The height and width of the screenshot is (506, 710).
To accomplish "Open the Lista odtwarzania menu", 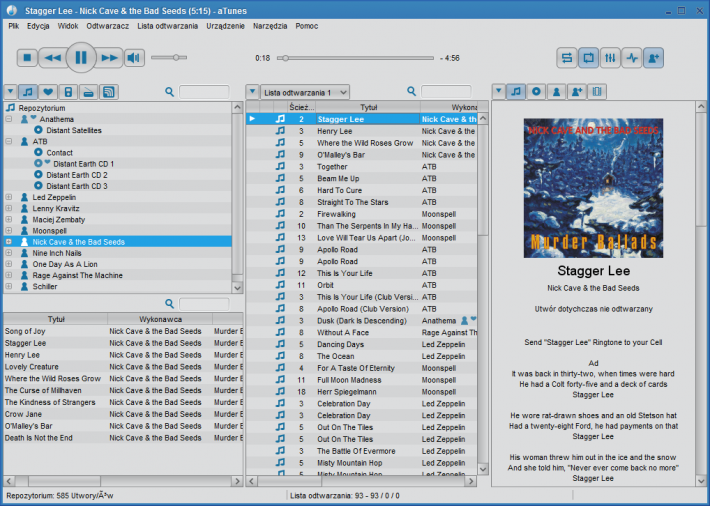I will coord(168,26).
